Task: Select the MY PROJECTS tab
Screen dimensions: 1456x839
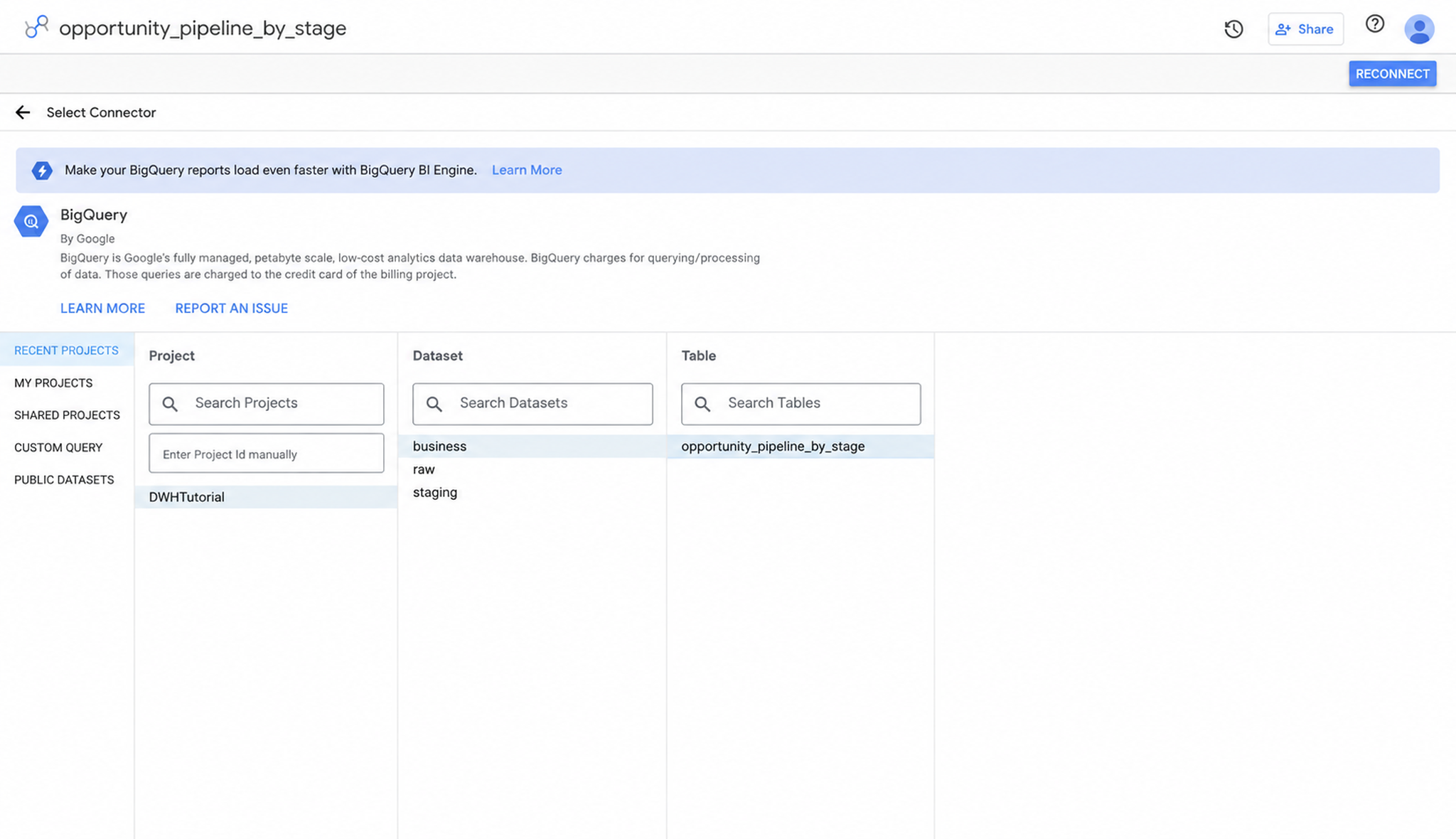Action: (x=67, y=383)
